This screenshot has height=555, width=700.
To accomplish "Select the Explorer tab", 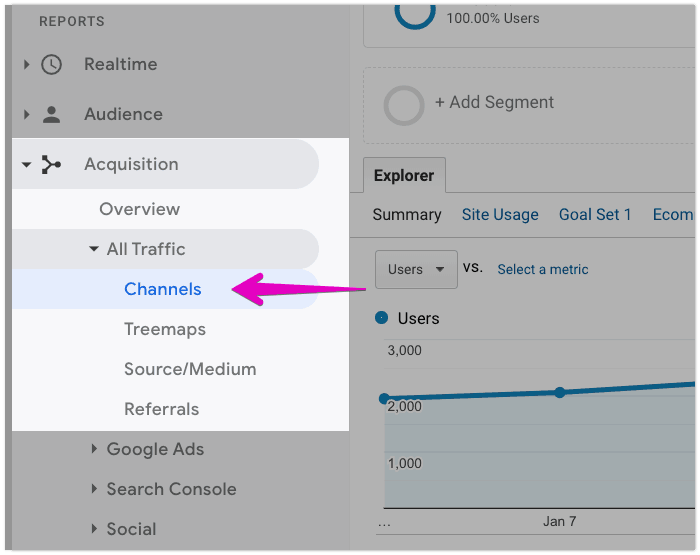I will [x=404, y=175].
